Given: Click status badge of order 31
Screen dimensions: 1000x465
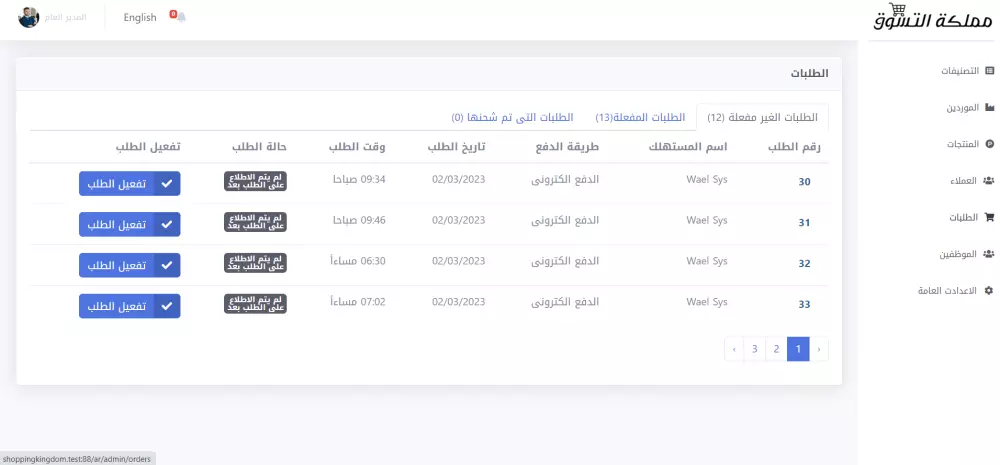Looking at the screenshot, I should (x=255, y=222).
